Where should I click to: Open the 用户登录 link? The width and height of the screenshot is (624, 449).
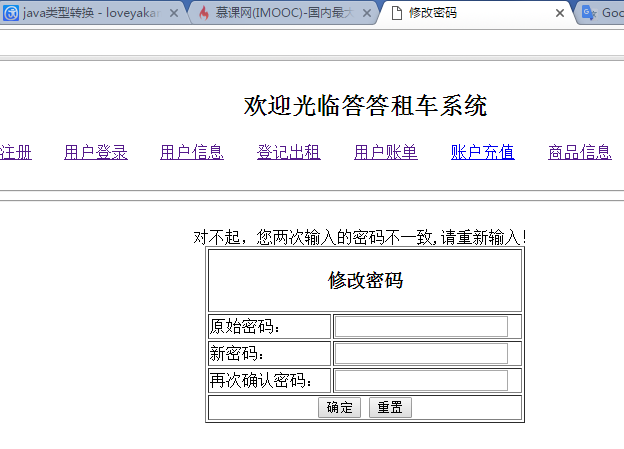96,152
